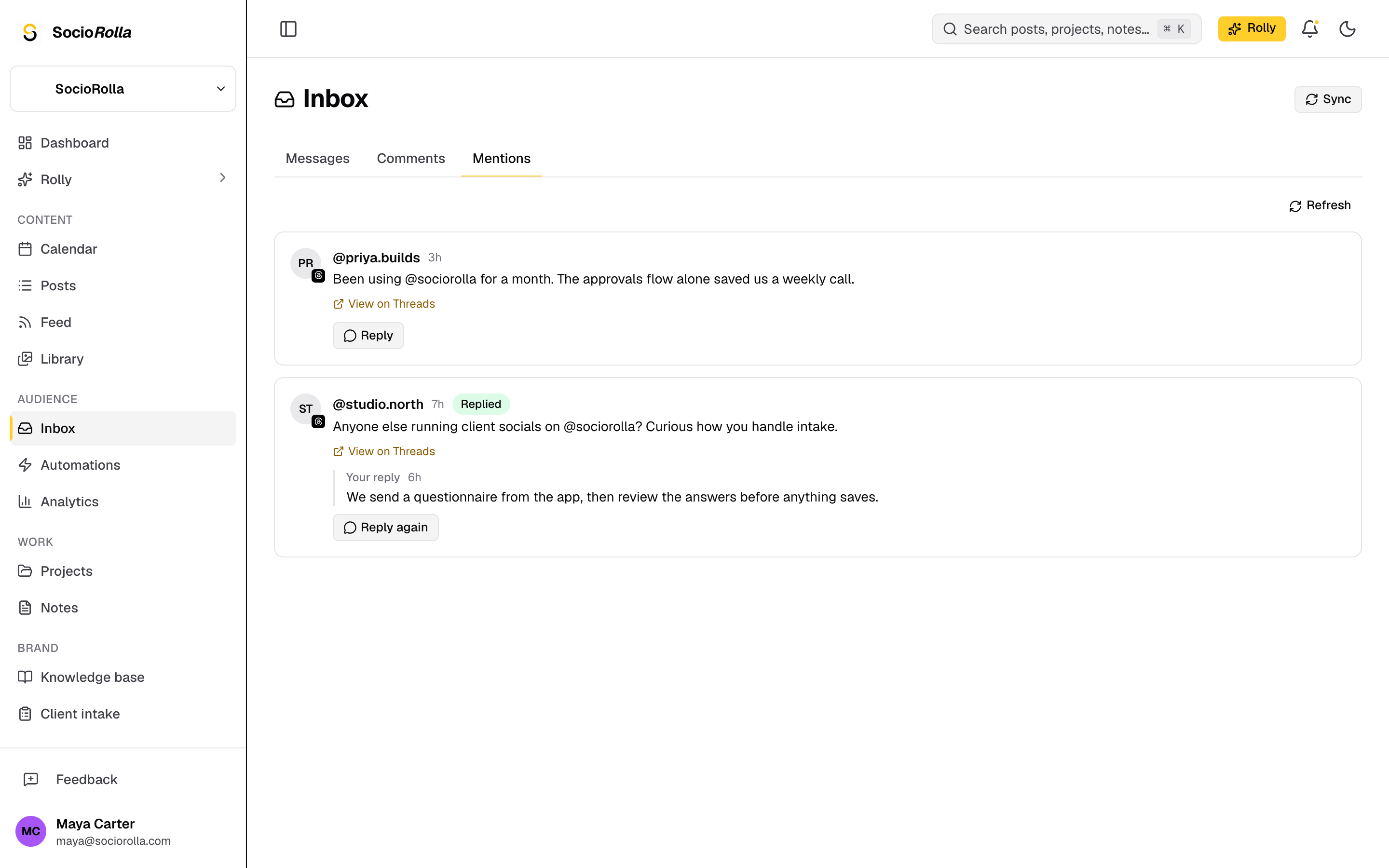Click Reply again on studio.north mention
Image resolution: width=1389 pixels, height=868 pixels.
click(385, 527)
